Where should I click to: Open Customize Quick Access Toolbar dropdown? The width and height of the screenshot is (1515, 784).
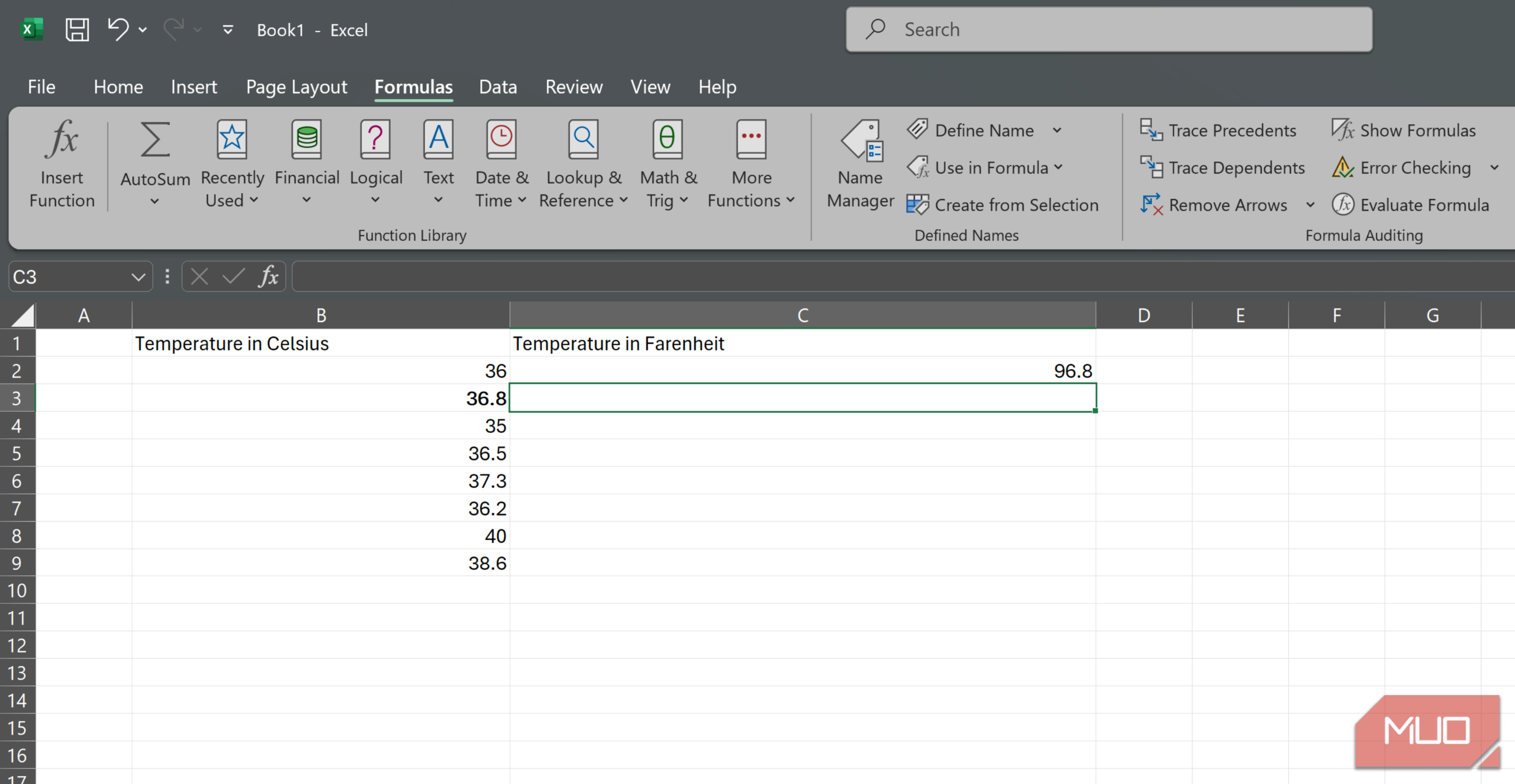pyautogui.click(x=228, y=29)
